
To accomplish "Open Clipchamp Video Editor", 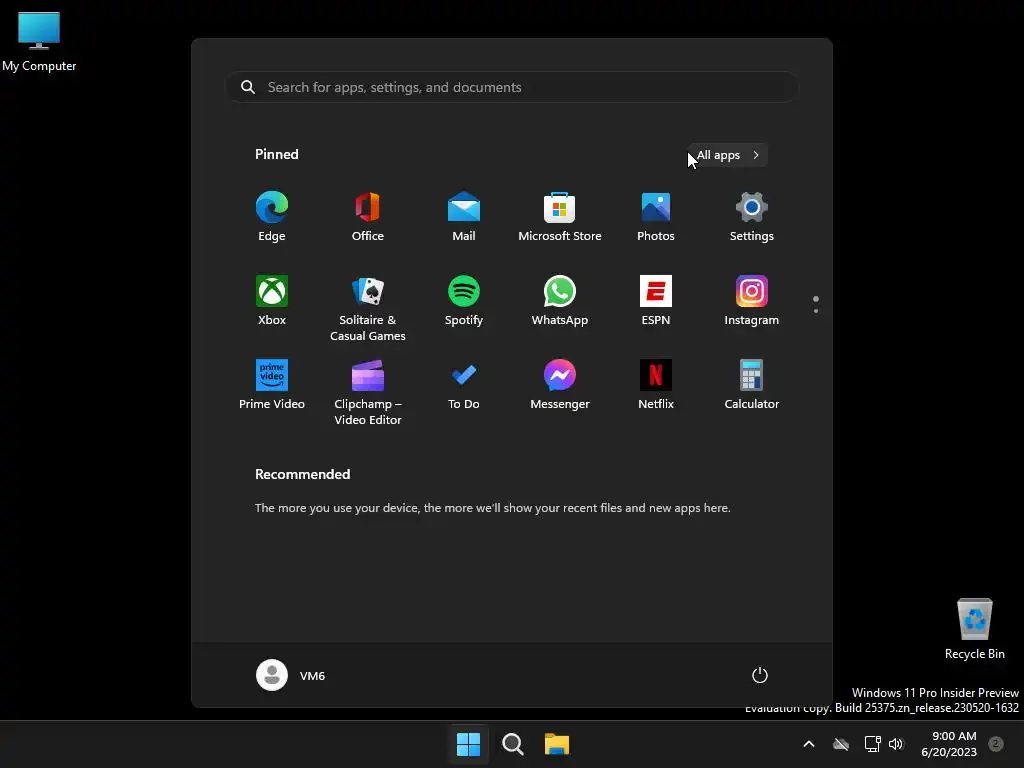I will tap(368, 392).
